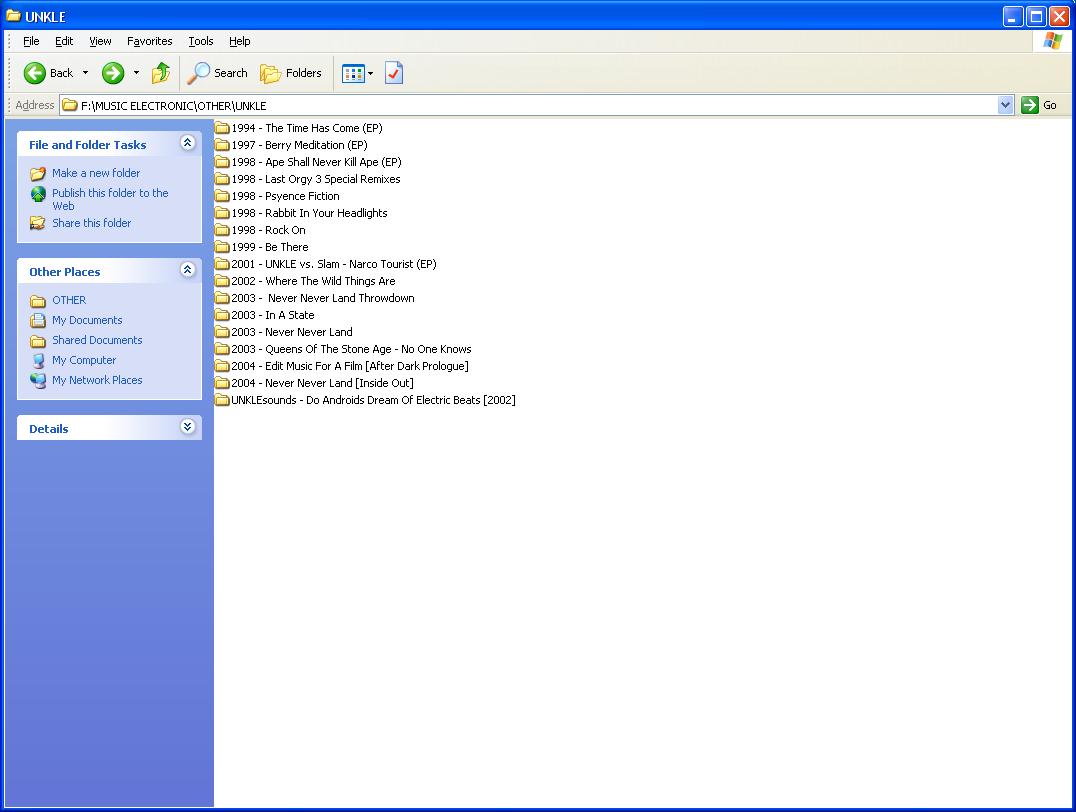Select "1998 - Ape Shall Never Kill Ape (EP)"
Screen dimensions: 1076x812
coord(316,162)
